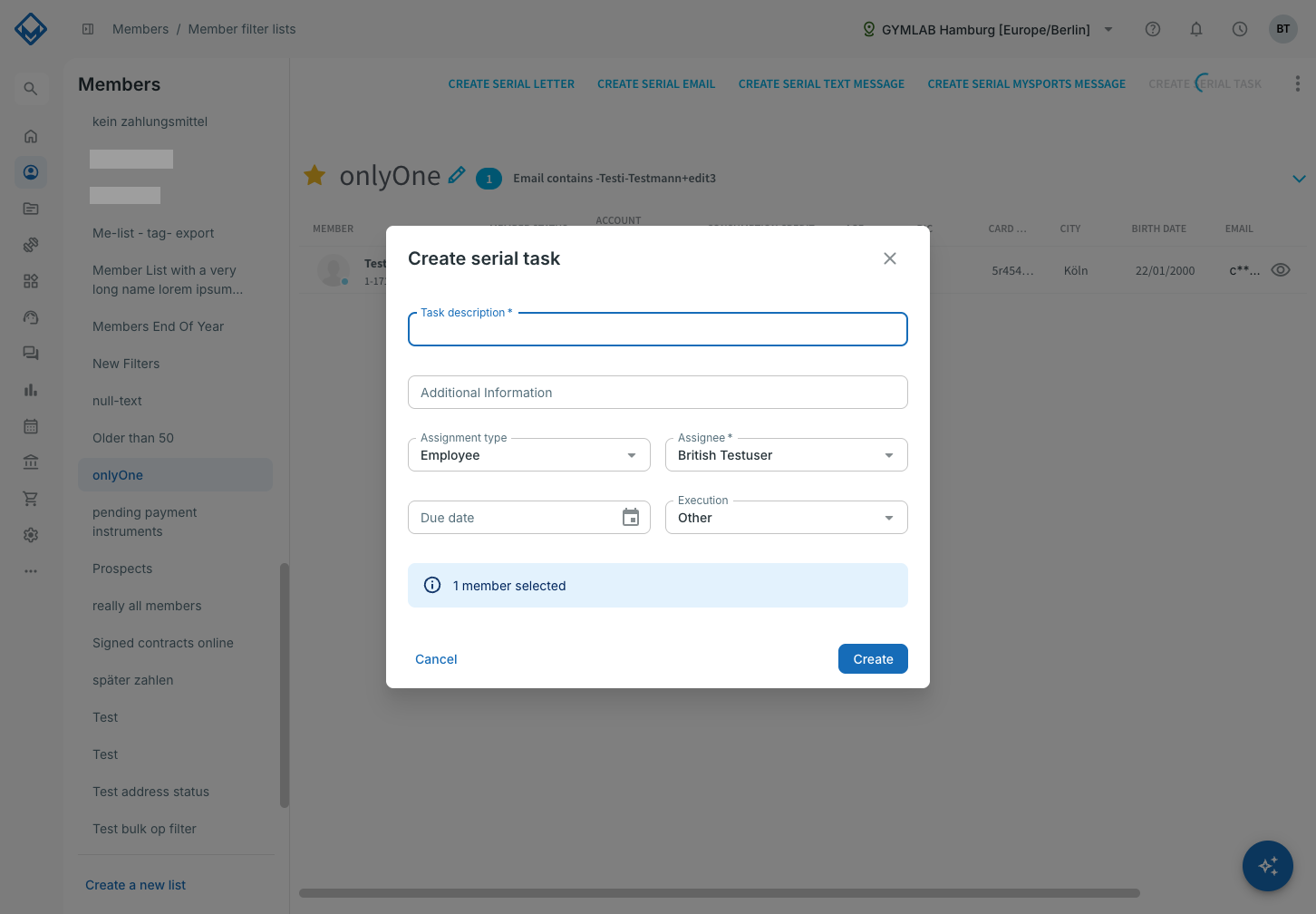The height and width of the screenshot is (914, 1316).
Task: Click the horizontal table scrollbar
Action: pos(720,893)
